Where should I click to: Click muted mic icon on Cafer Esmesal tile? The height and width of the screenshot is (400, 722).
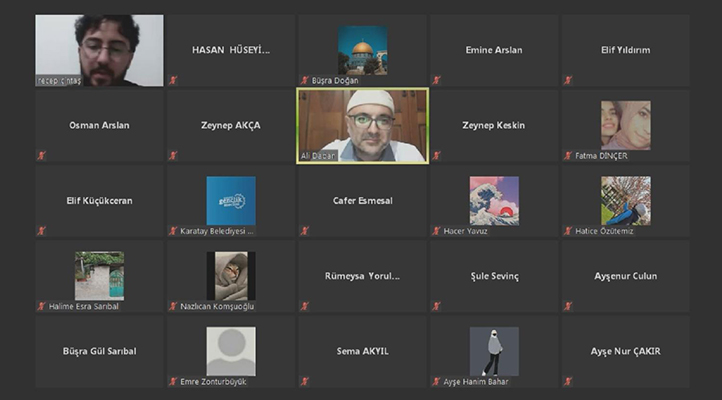305,231
